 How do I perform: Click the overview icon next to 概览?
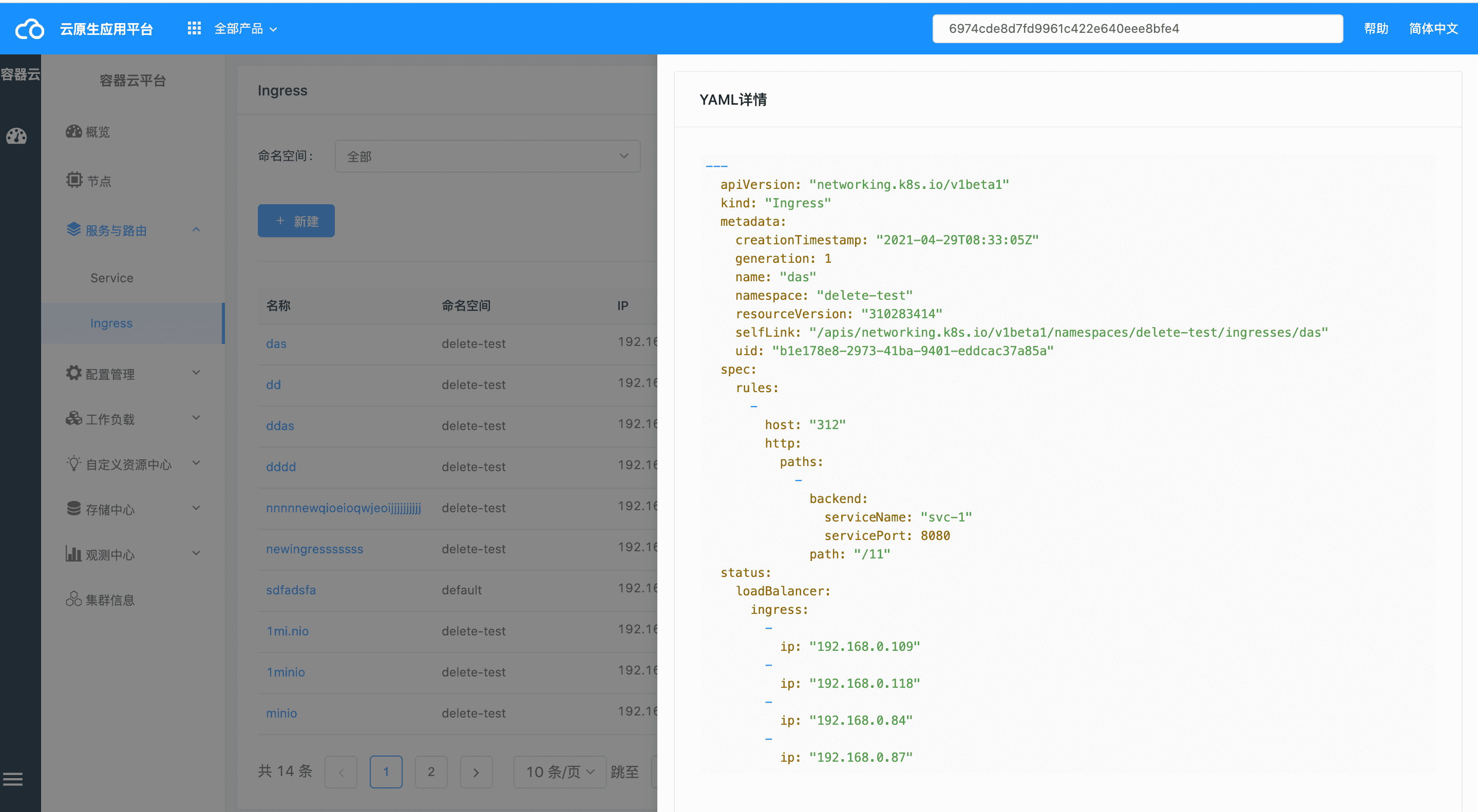(x=73, y=131)
